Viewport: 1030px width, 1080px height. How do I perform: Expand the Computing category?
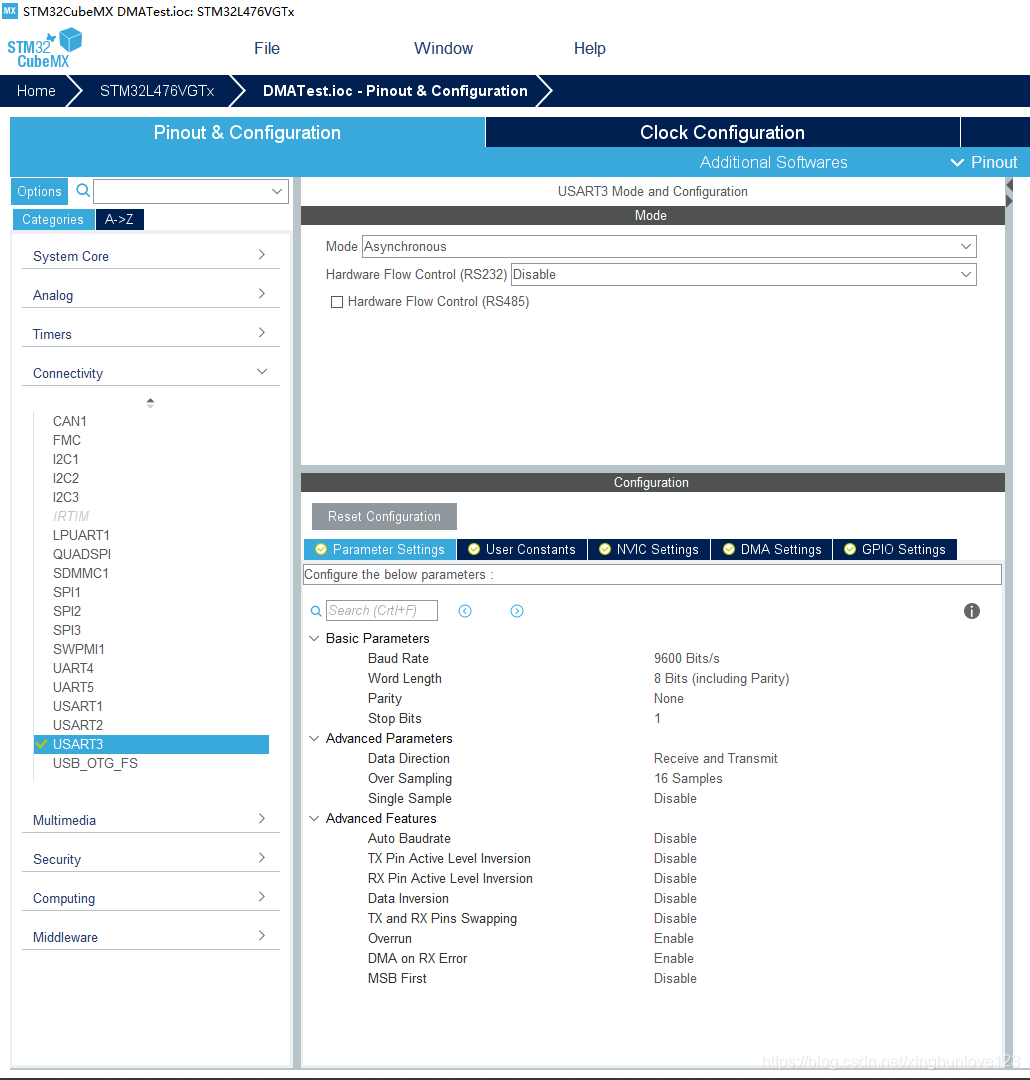click(150, 898)
